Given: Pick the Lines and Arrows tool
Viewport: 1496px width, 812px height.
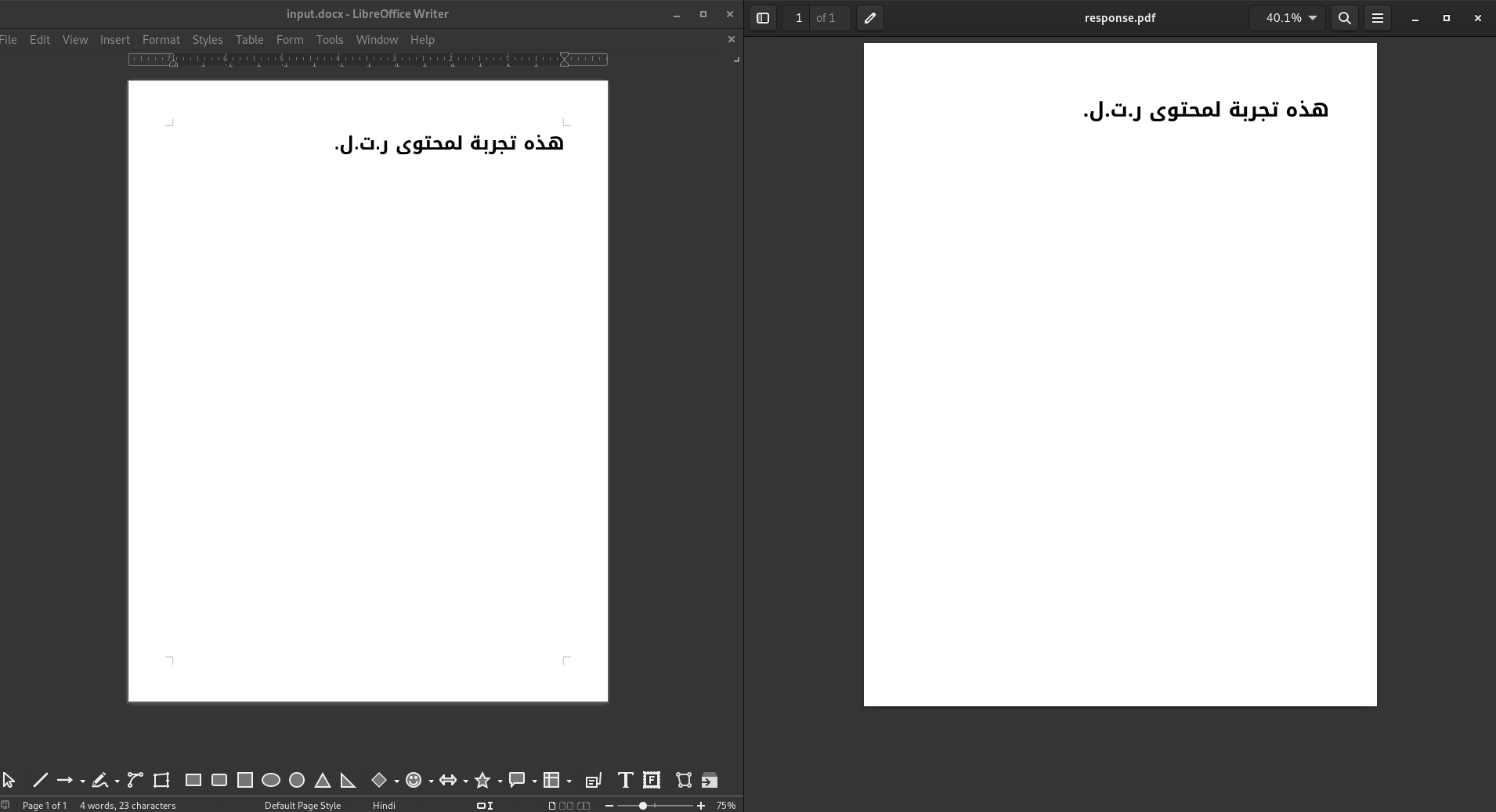Looking at the screenshot, I should tap(65, 780).
